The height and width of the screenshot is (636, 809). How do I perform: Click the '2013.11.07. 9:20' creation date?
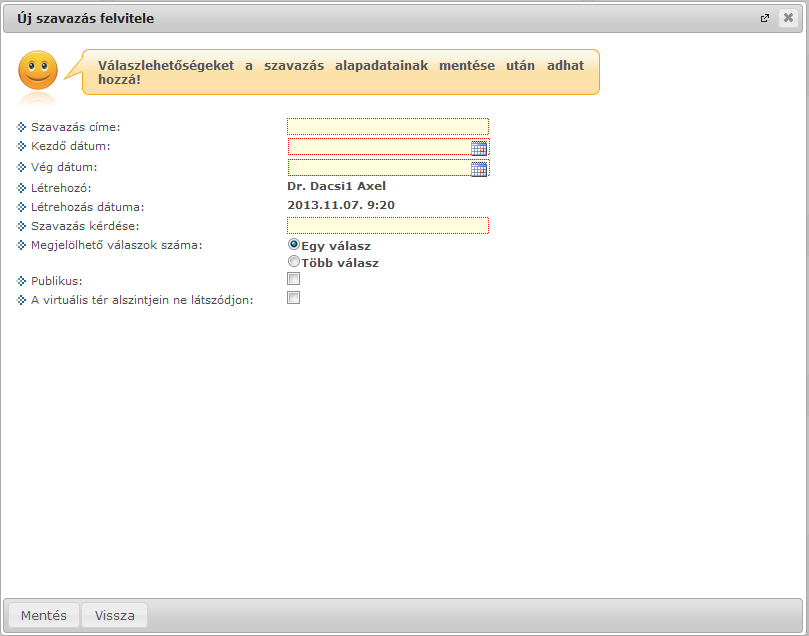pos(341,205)
